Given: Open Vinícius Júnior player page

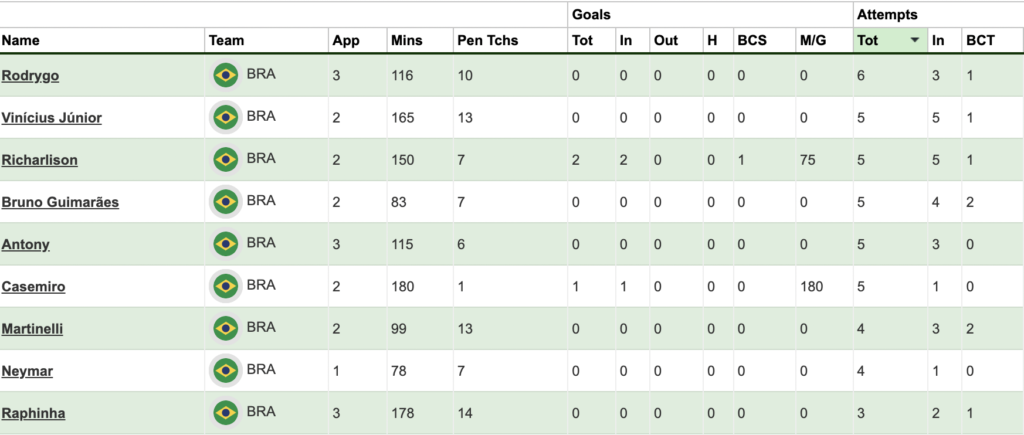Looking at the screenshot, I should point(51,118).
